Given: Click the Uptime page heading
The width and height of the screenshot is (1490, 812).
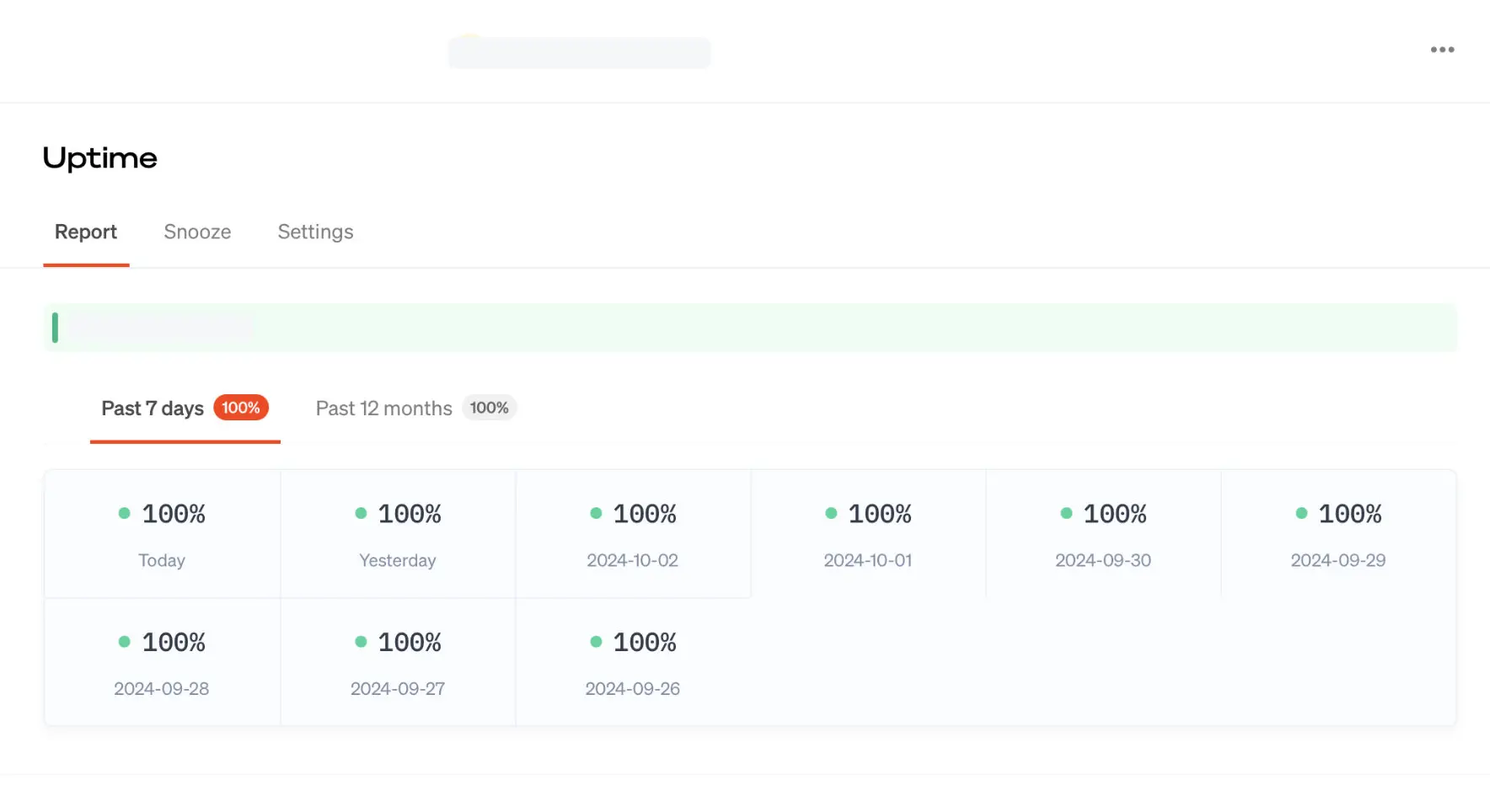Looking at the screenshot, I should click(x=99, y=158).
